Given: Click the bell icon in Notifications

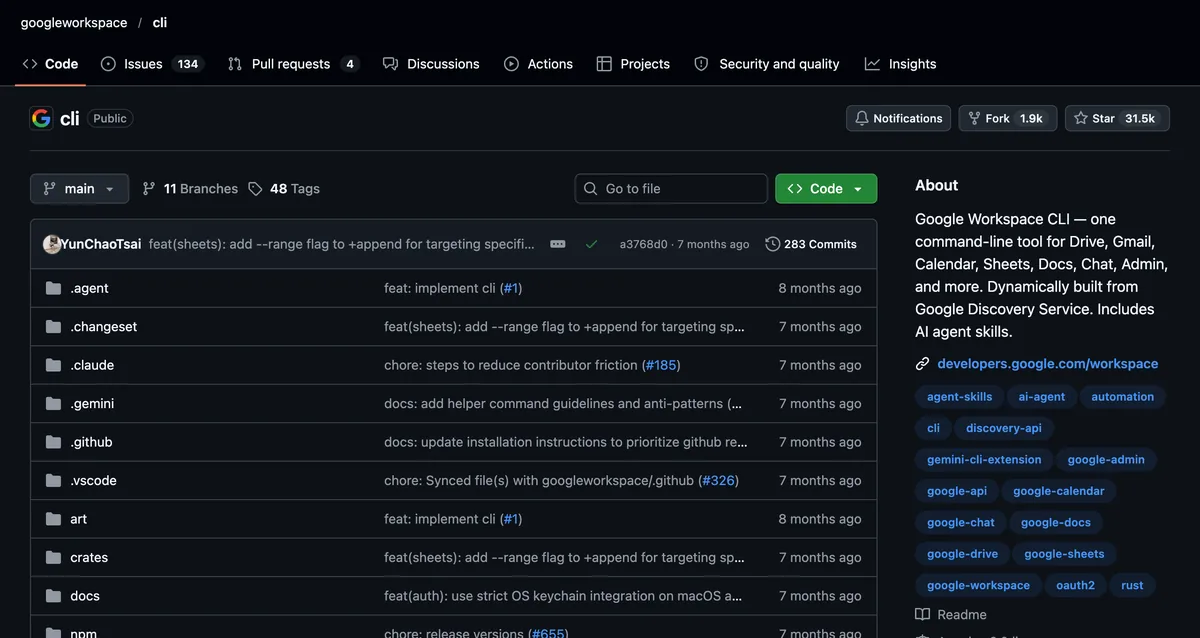Looking at the screenshot, I should tap(862, 118).
